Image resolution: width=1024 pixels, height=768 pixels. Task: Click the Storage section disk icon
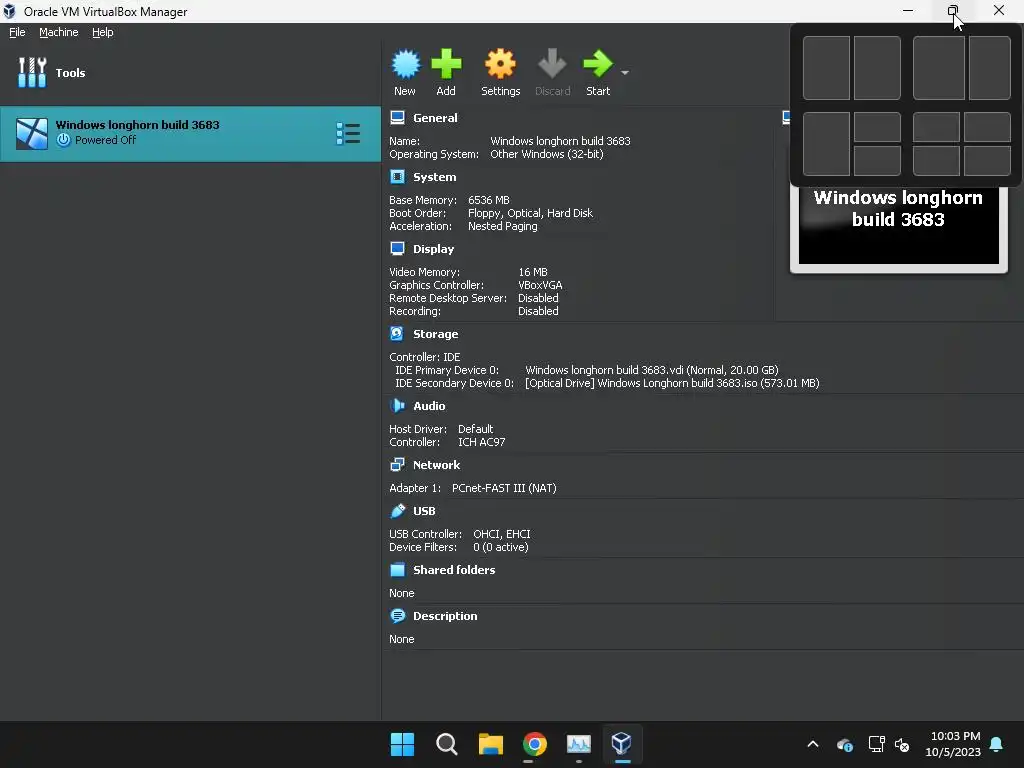pos(397,333)
